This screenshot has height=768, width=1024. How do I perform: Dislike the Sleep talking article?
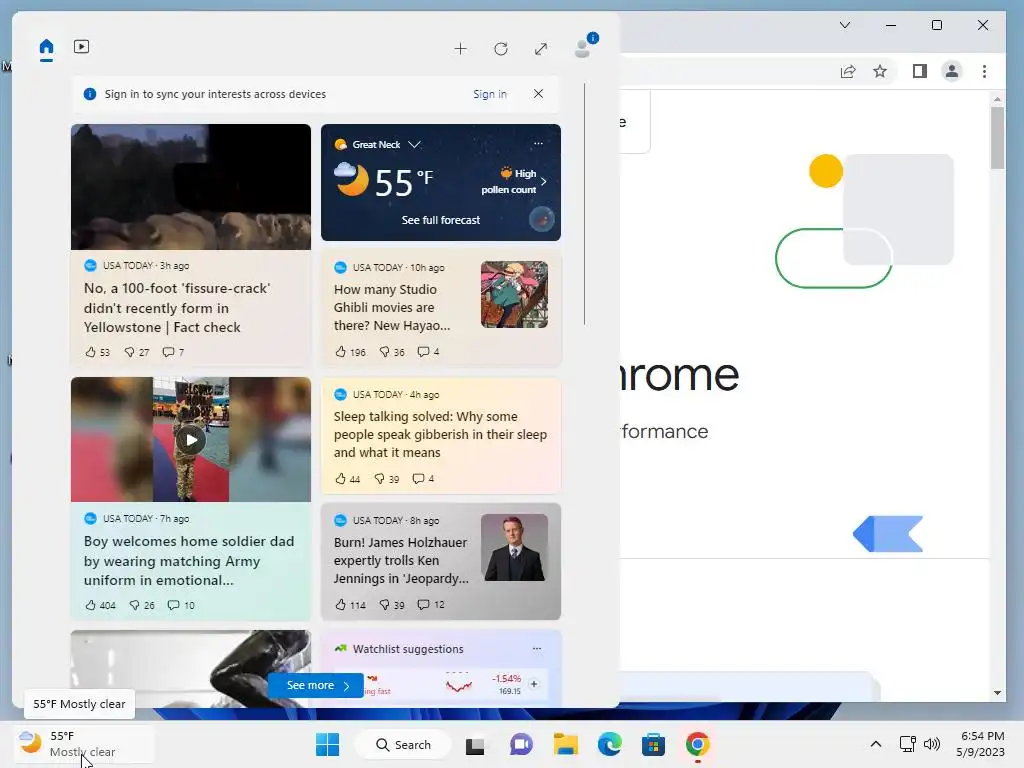[387, 479]
